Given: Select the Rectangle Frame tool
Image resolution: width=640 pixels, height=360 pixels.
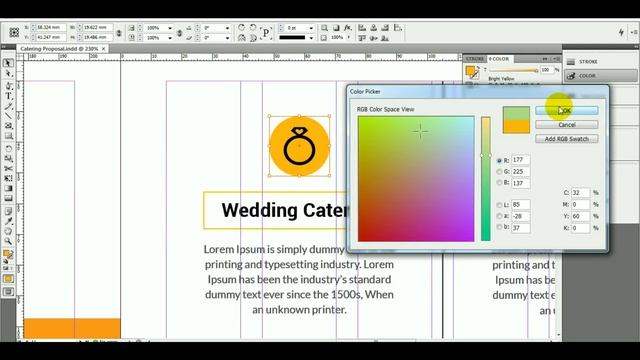Looking at the screenshot, I should click(8, 126).
